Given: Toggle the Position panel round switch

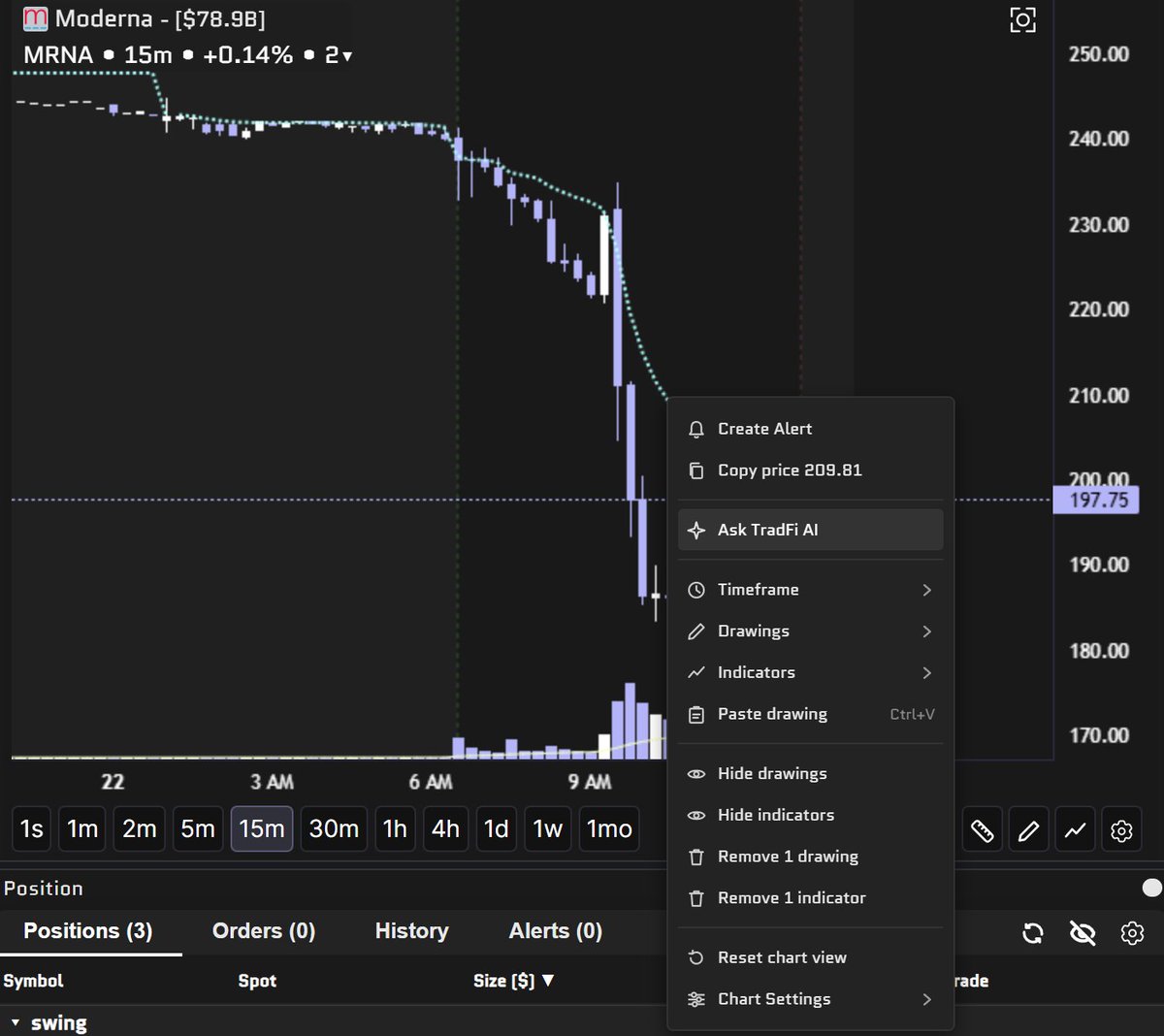Looking at the screenshot, I should [x=1151, y=888].
